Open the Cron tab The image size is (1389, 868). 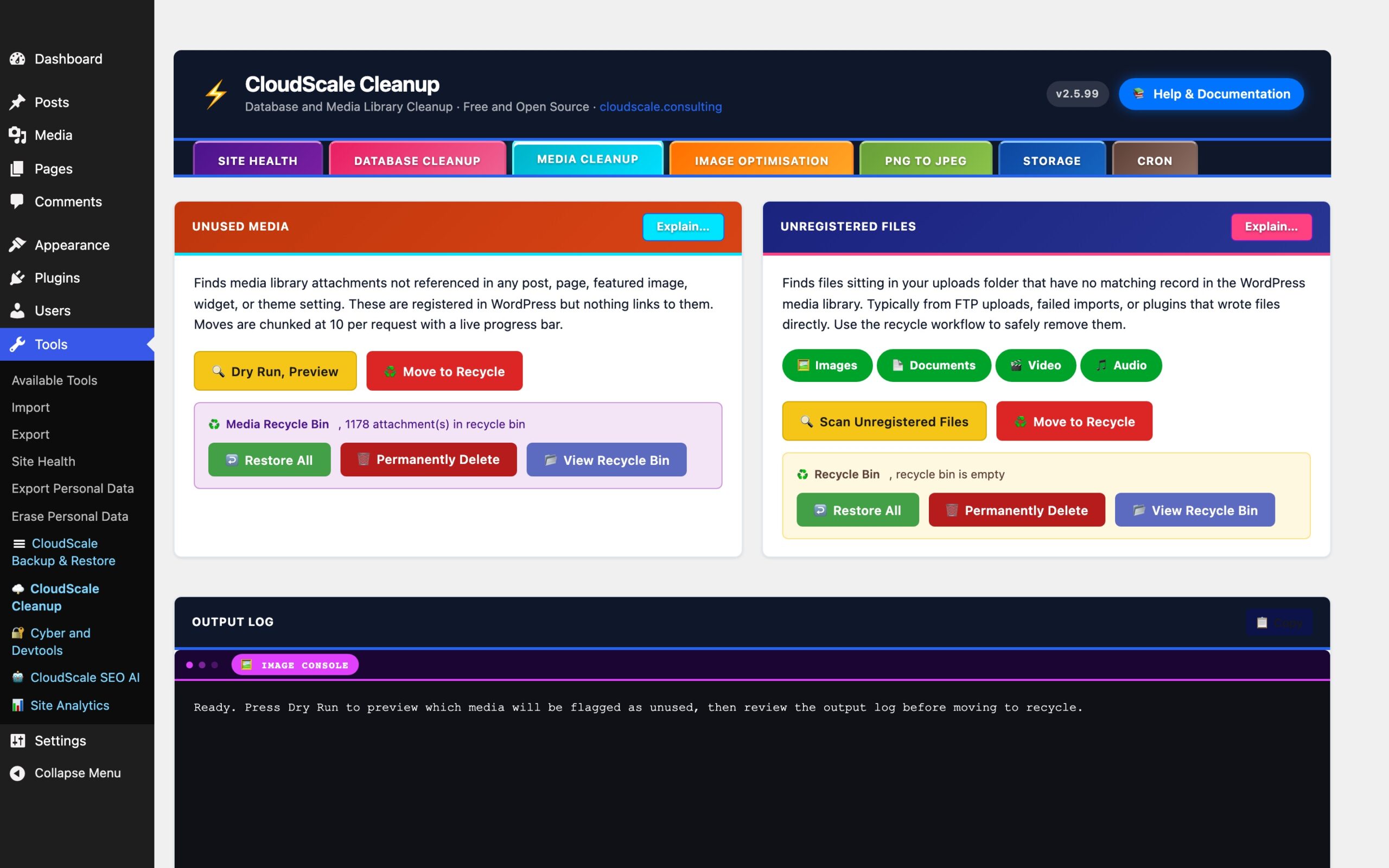(x=1154, y=159)
